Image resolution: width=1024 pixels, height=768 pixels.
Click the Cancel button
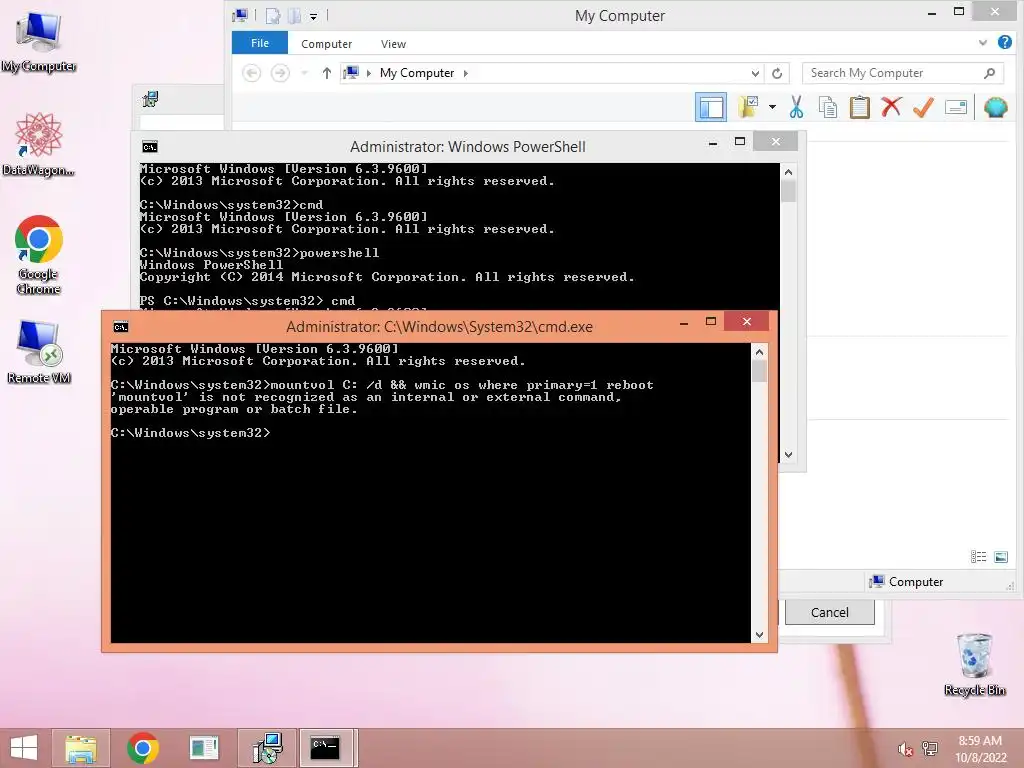pos(829,613)
